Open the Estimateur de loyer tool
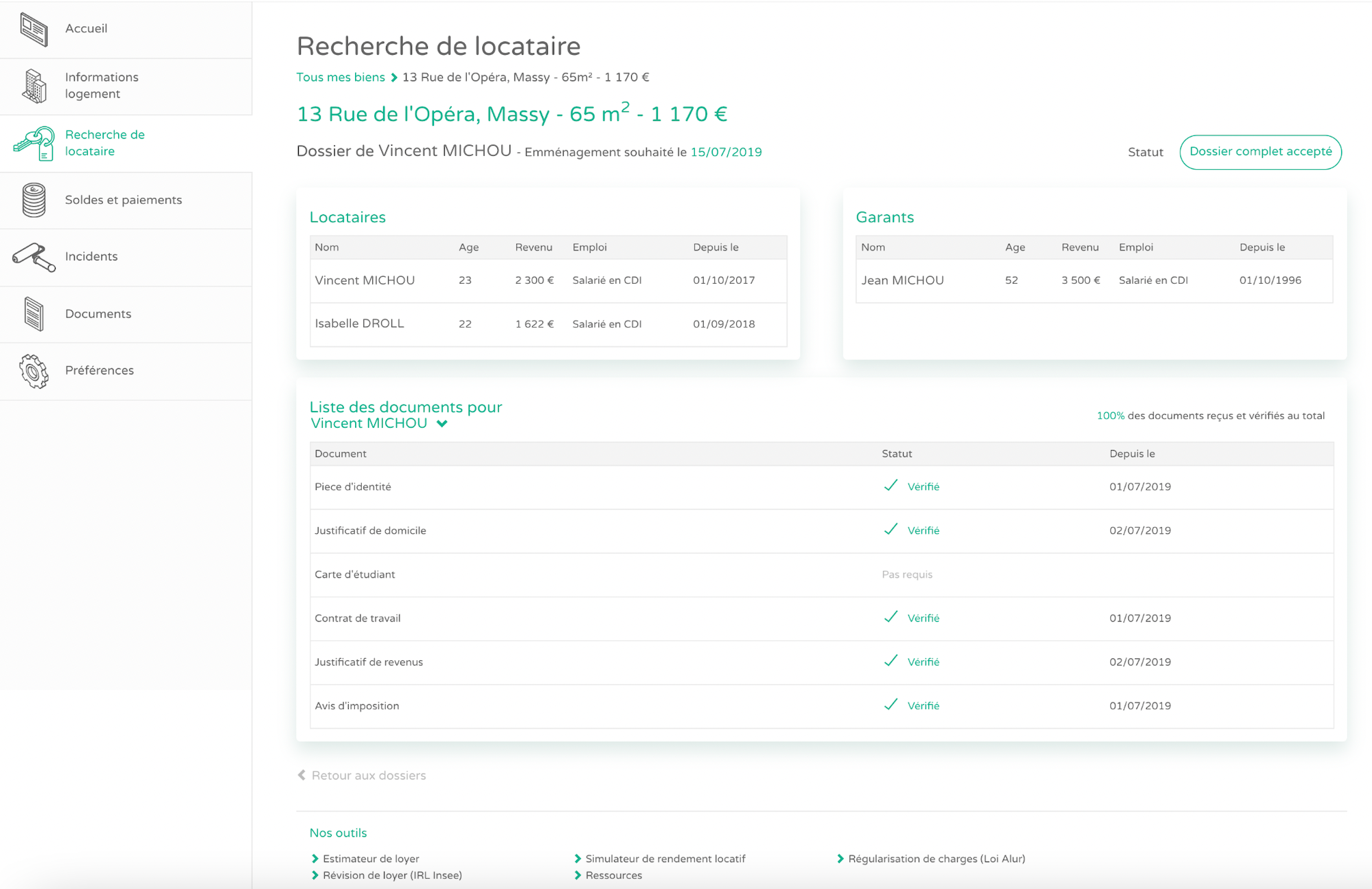The height and width of the screenshot is (889, 1372). pyautogui.click(x=371, y=859)
